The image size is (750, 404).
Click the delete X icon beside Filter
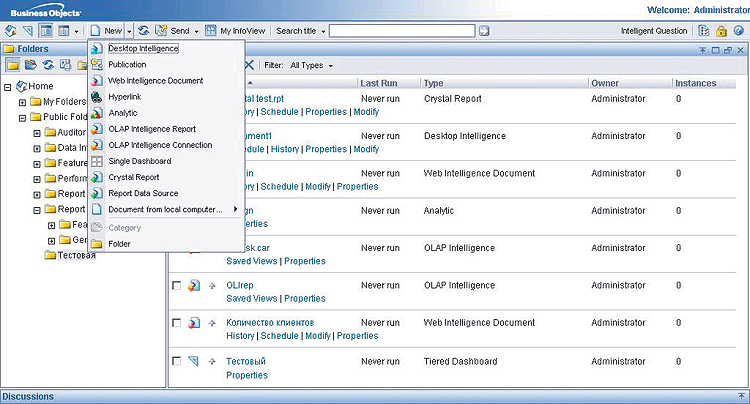click(250, 65)
